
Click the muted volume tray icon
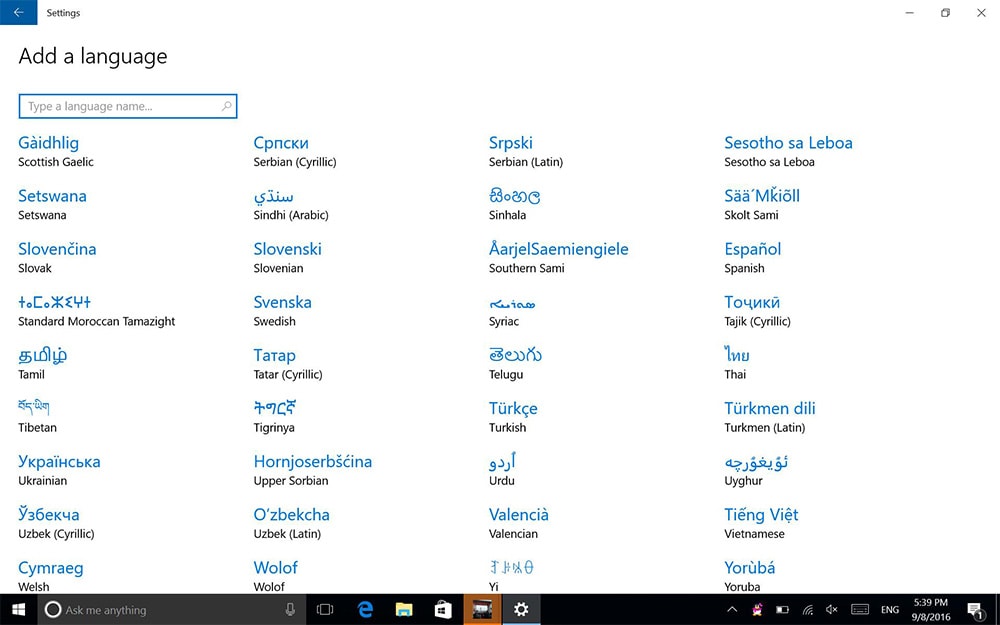click(832, 609)
